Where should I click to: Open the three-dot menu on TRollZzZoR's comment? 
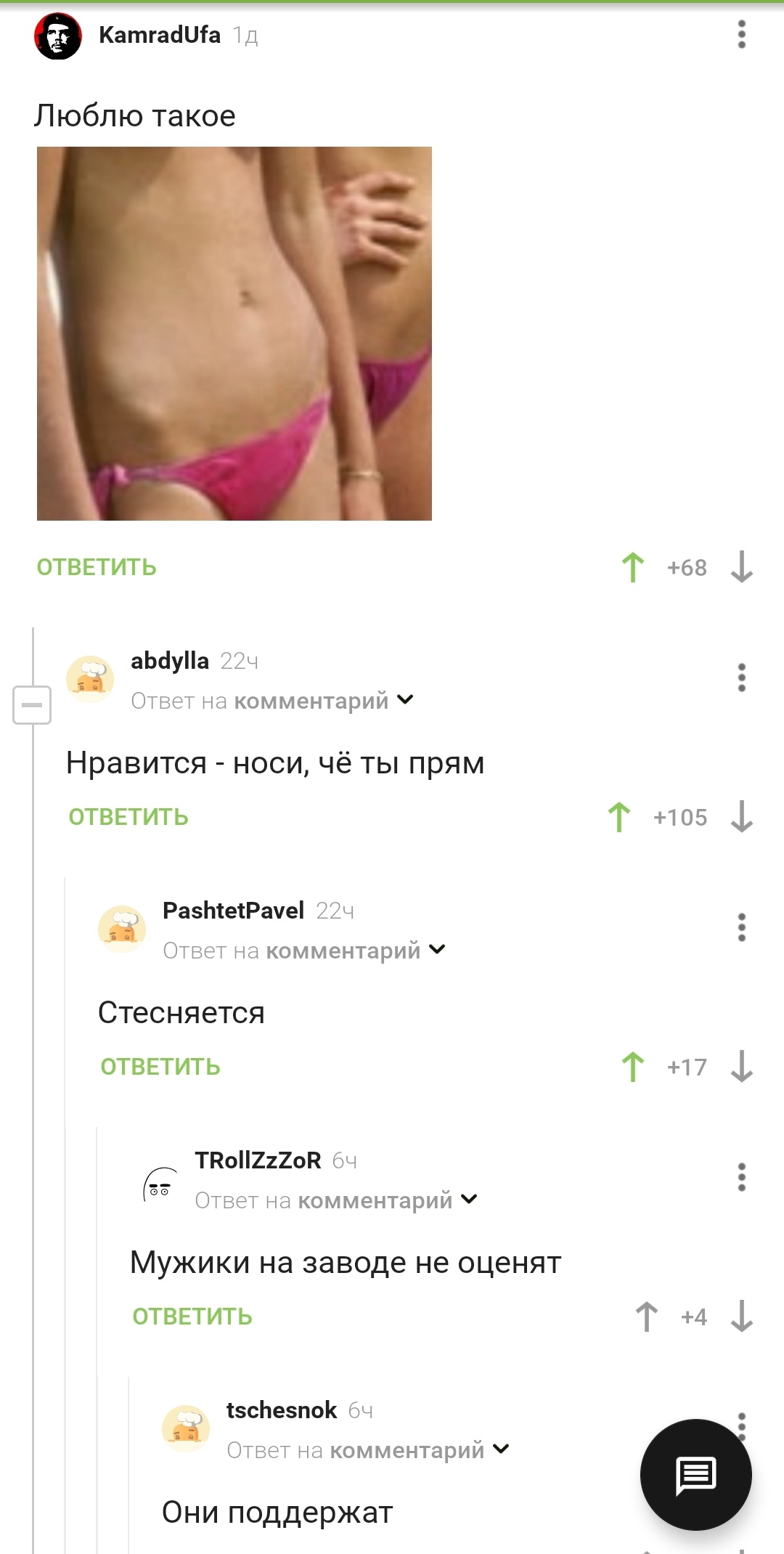pyautogui.click(x=741, y=1177)
